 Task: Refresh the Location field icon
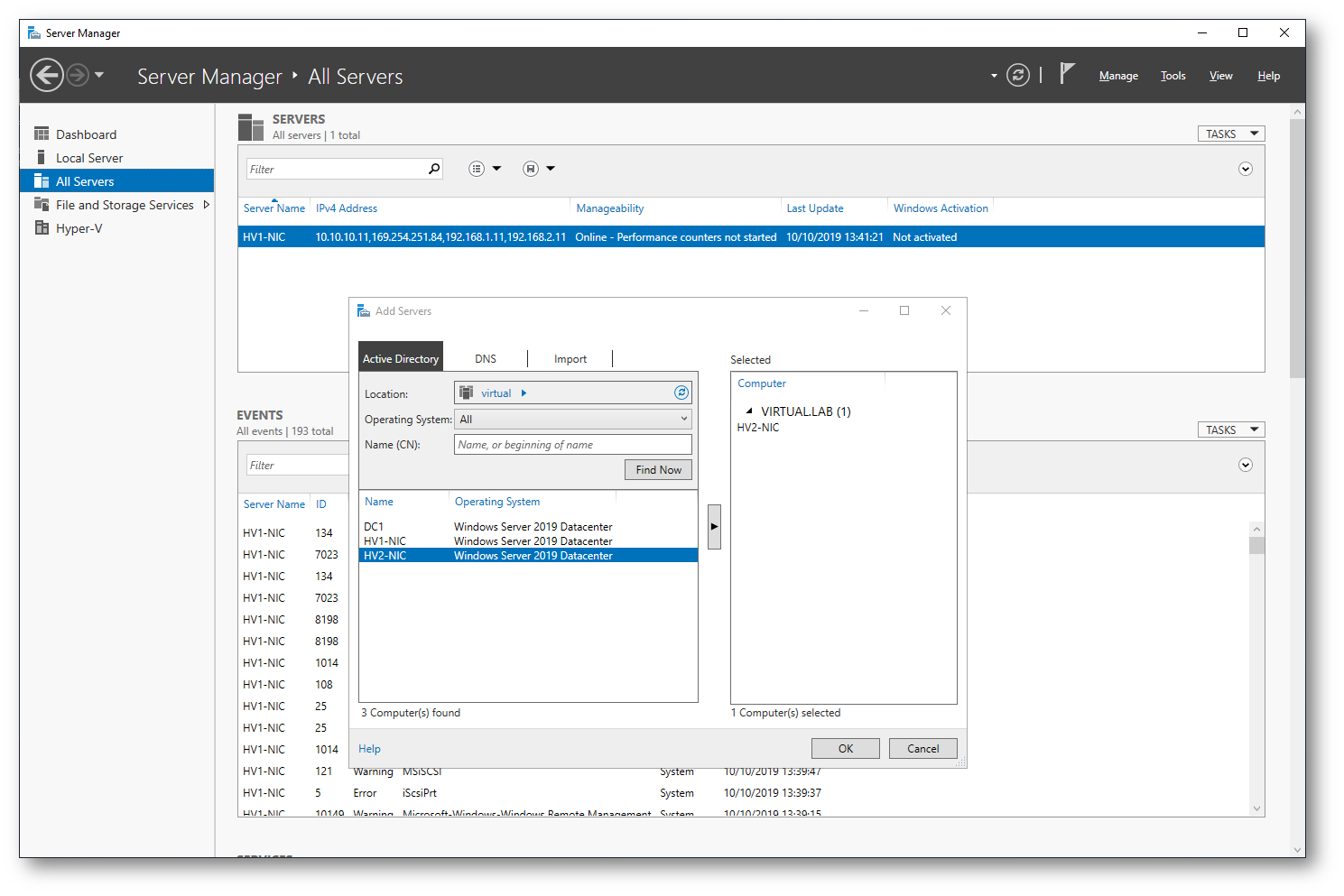point(681,393)
